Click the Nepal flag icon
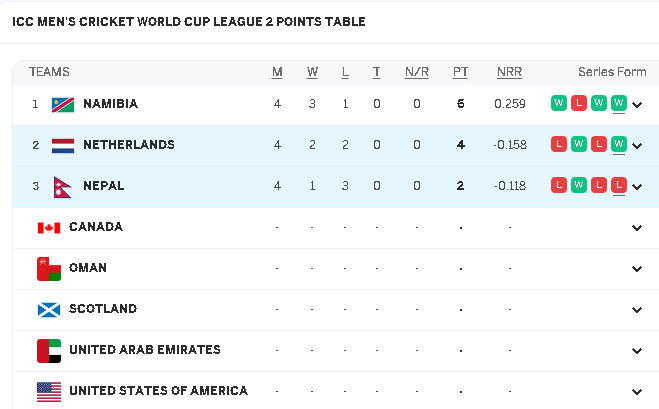This screenshot has height=409, width=659. point(63,186)
